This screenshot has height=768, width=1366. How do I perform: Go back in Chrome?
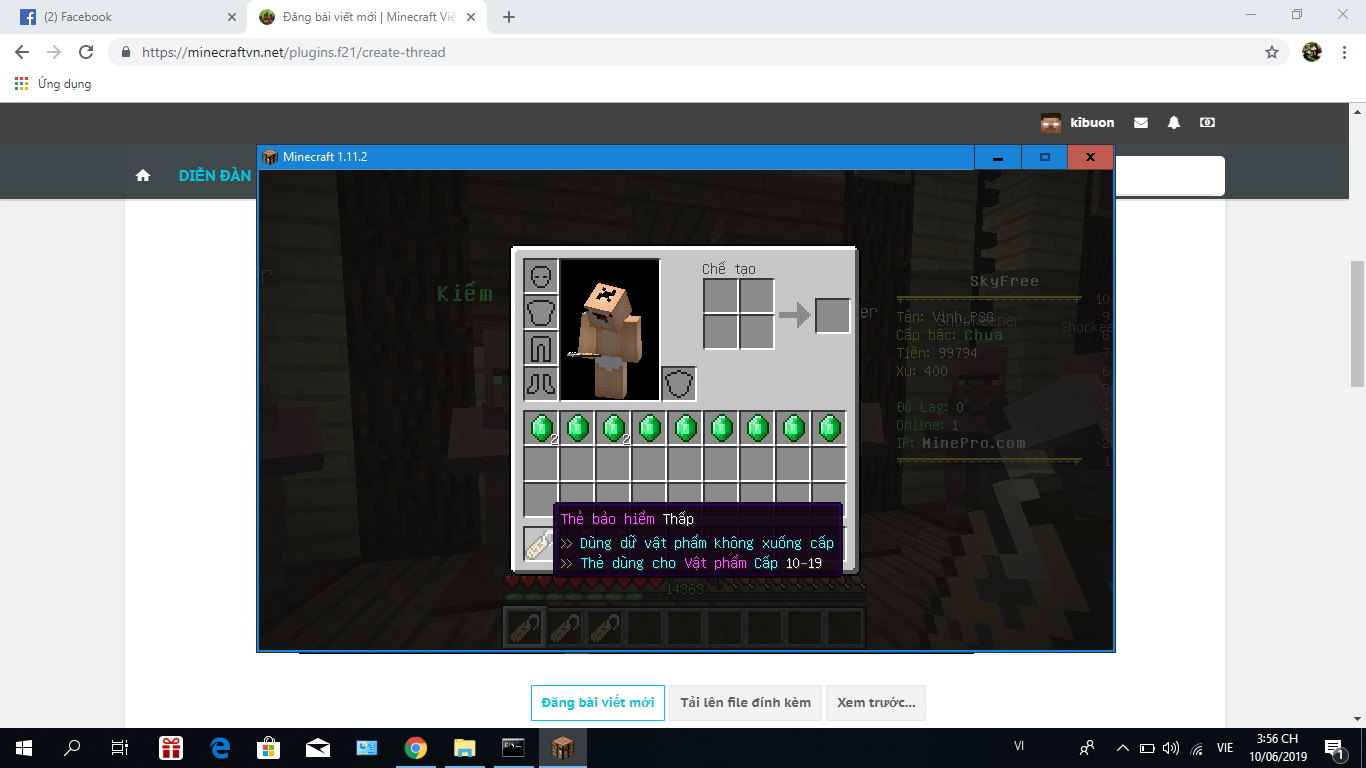point(22,52)
